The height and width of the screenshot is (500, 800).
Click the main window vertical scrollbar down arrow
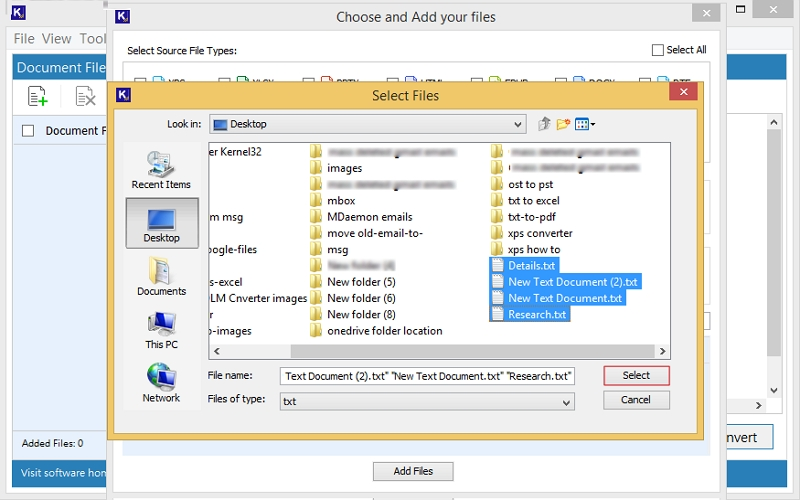pyautogui.click(x=774, y=391)
